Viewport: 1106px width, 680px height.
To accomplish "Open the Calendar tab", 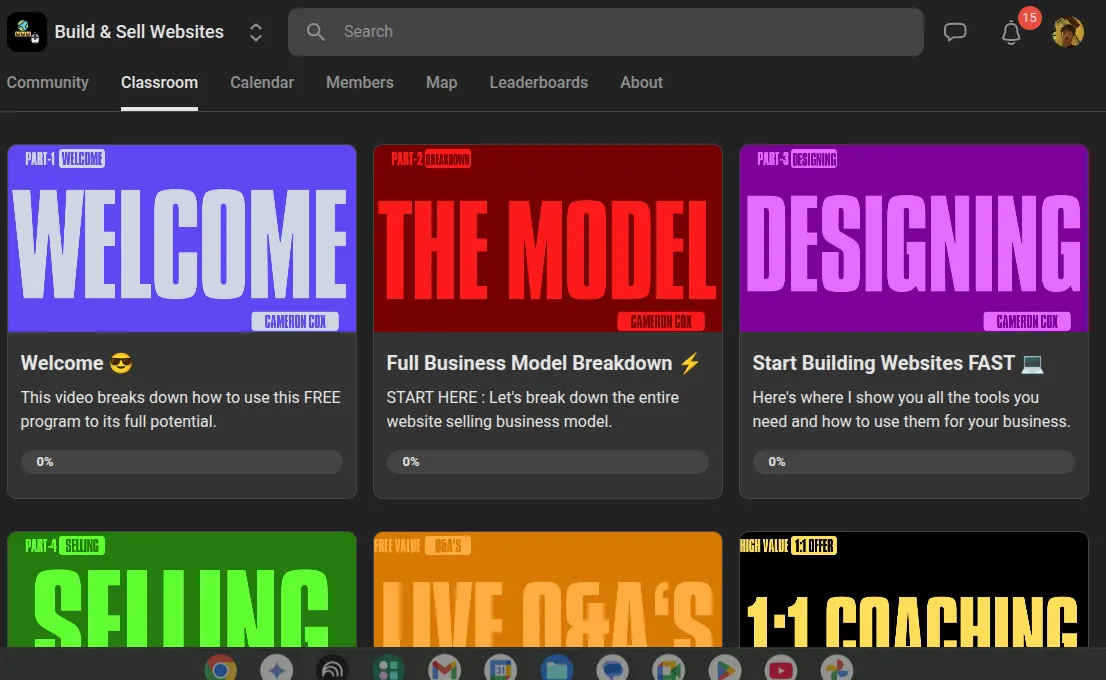I will click(x=262, y=83).
